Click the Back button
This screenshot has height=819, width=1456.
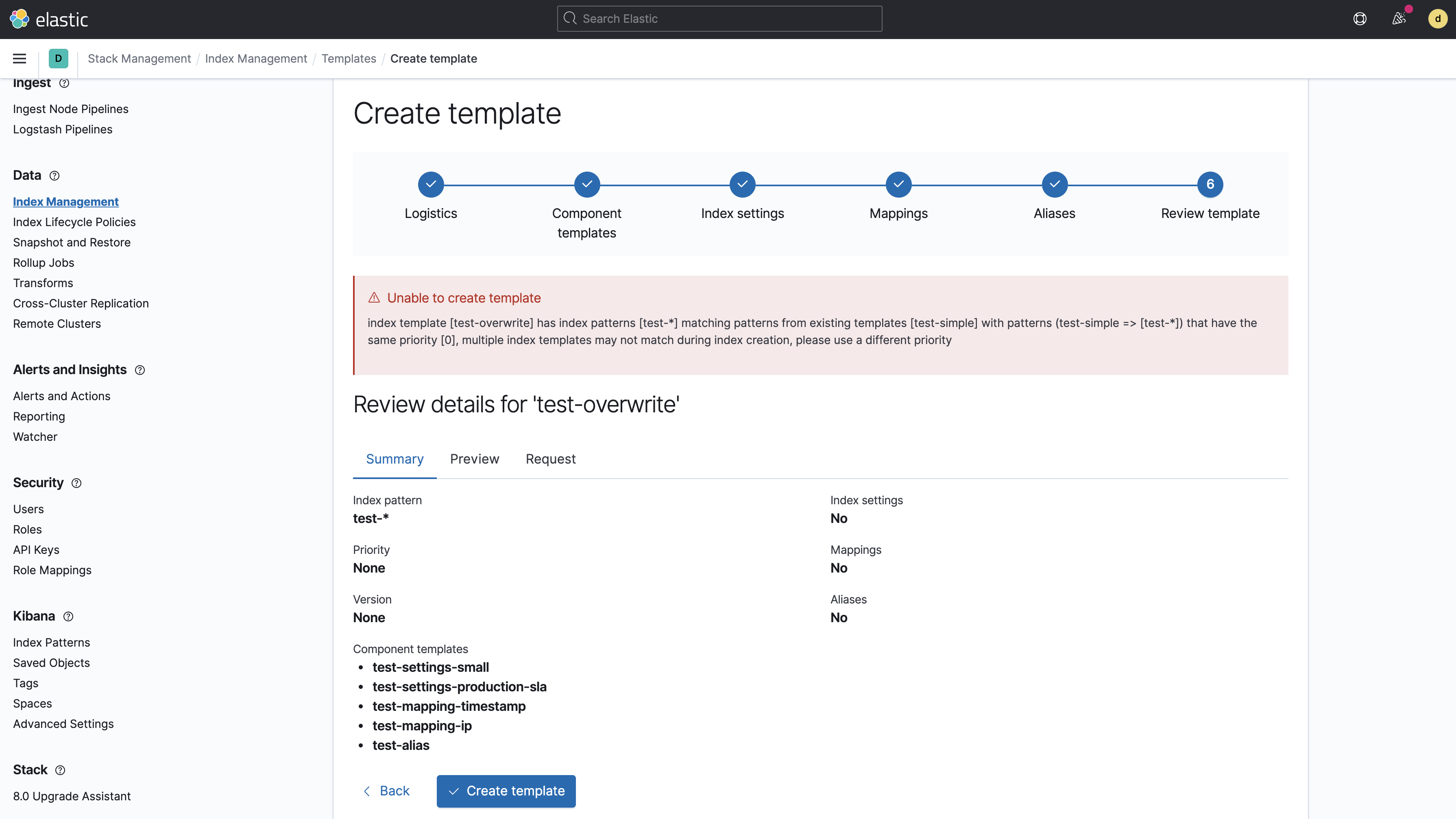click(x=386, y=791)
